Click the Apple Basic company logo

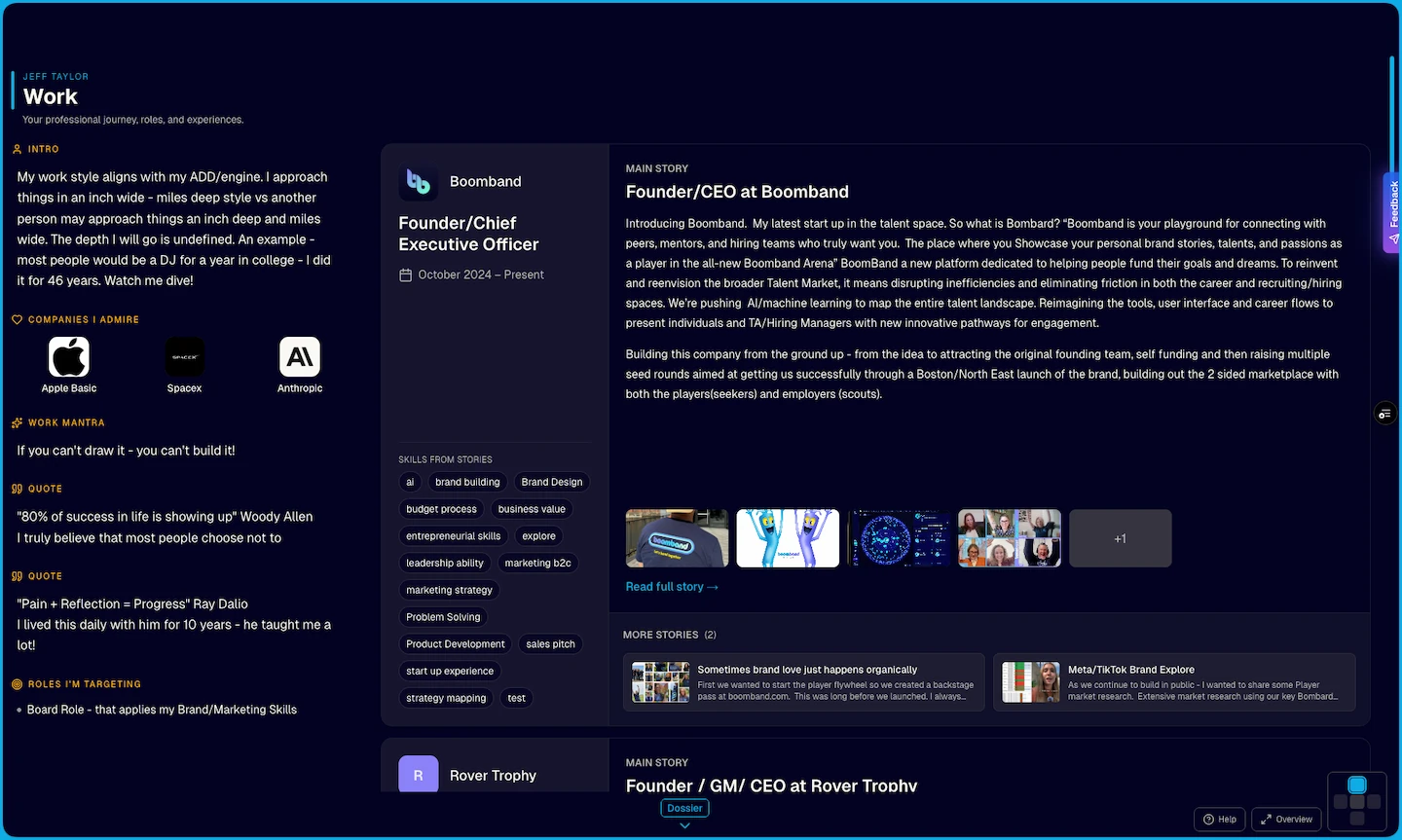(x=69, y=357)
